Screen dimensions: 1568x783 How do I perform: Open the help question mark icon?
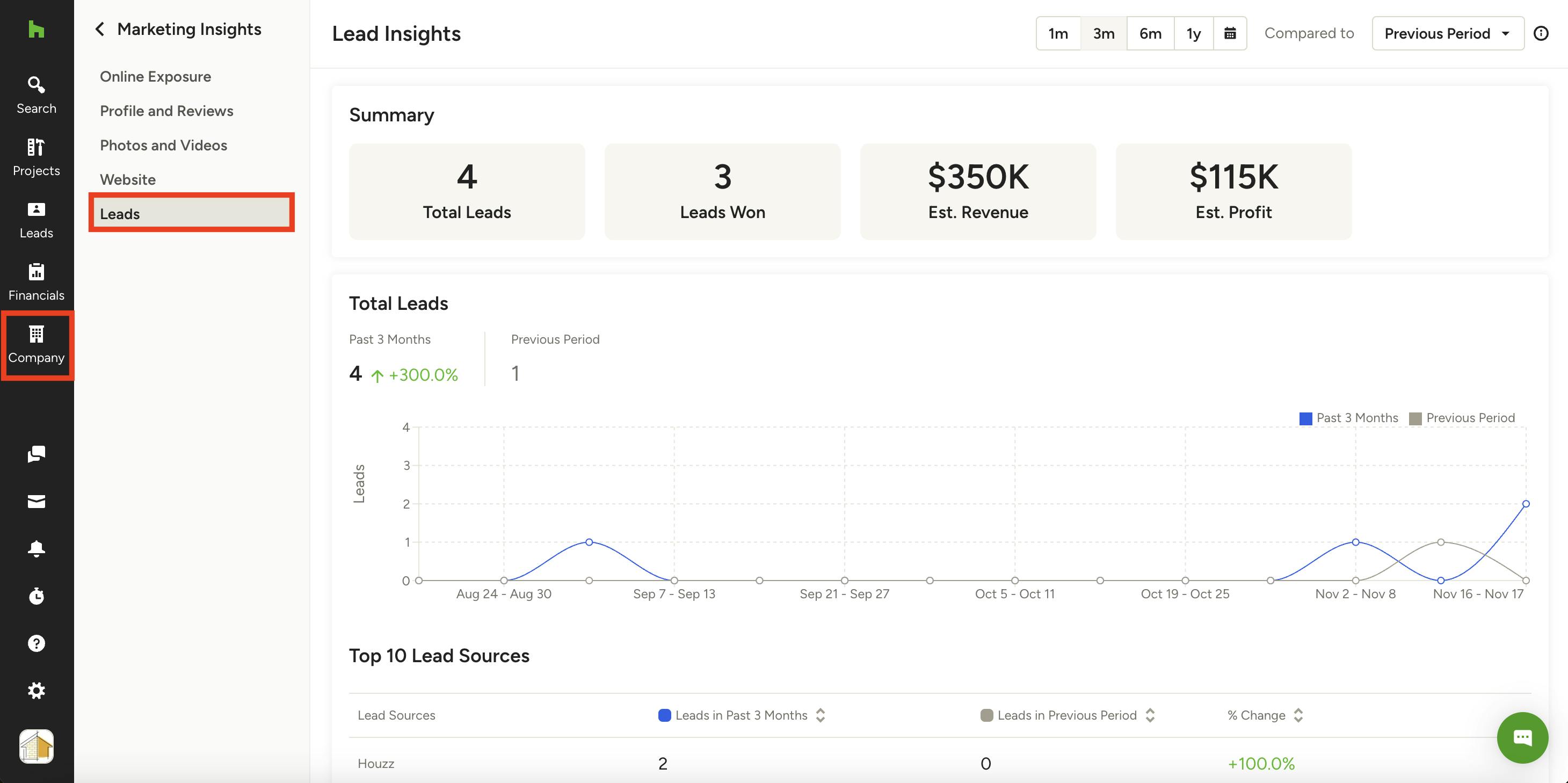(36, 643)
